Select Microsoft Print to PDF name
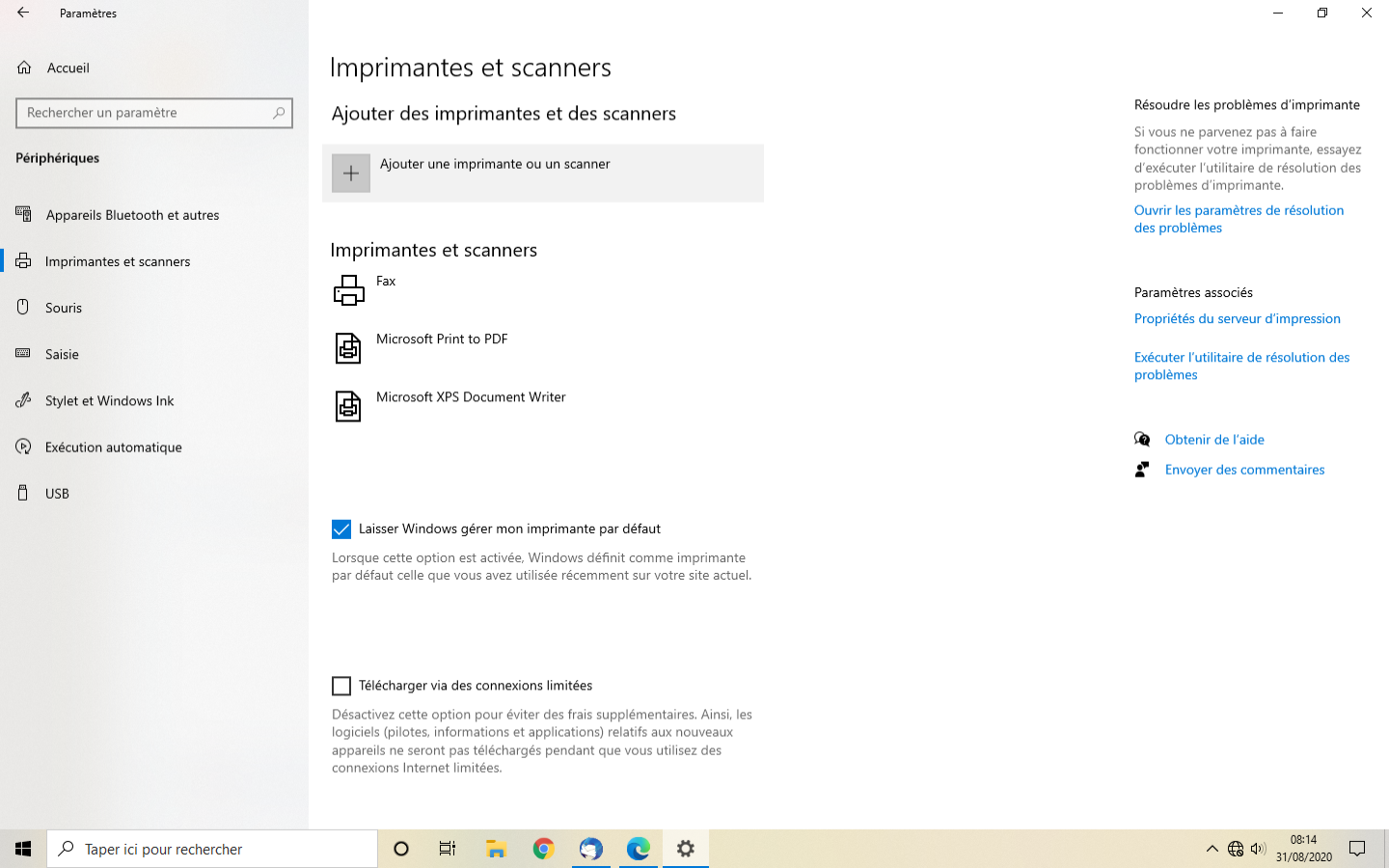 (442, 339)
